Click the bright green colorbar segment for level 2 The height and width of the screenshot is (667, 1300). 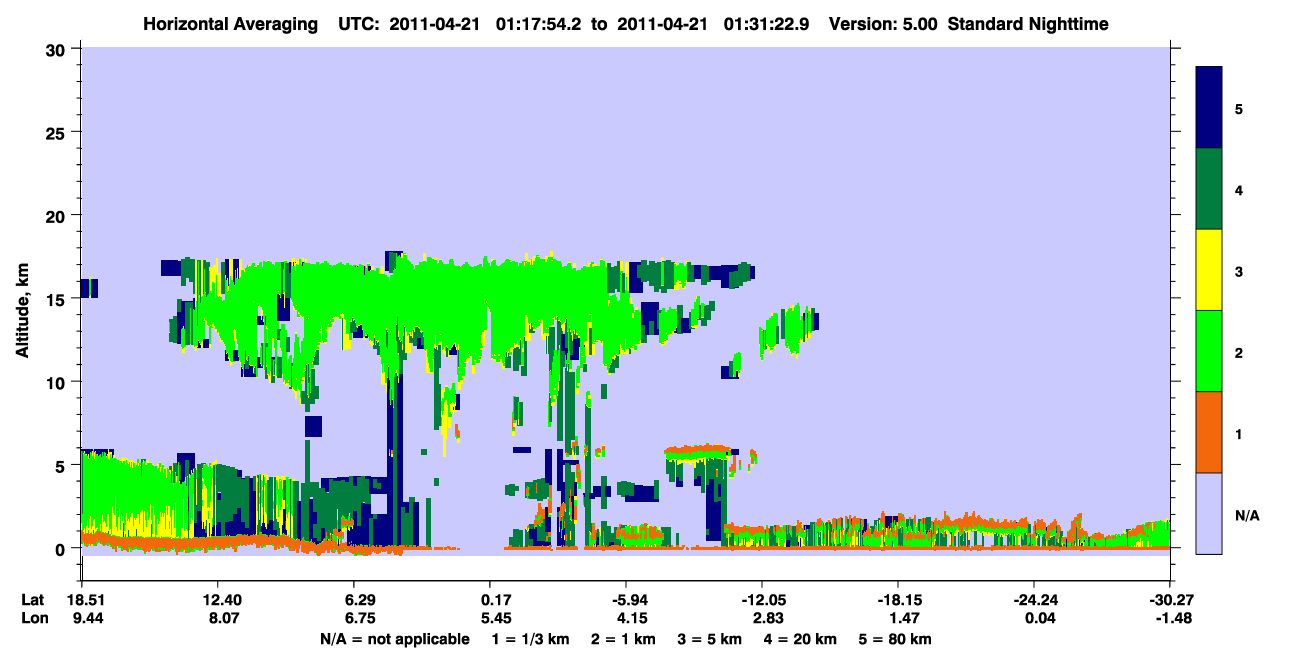1209,351
